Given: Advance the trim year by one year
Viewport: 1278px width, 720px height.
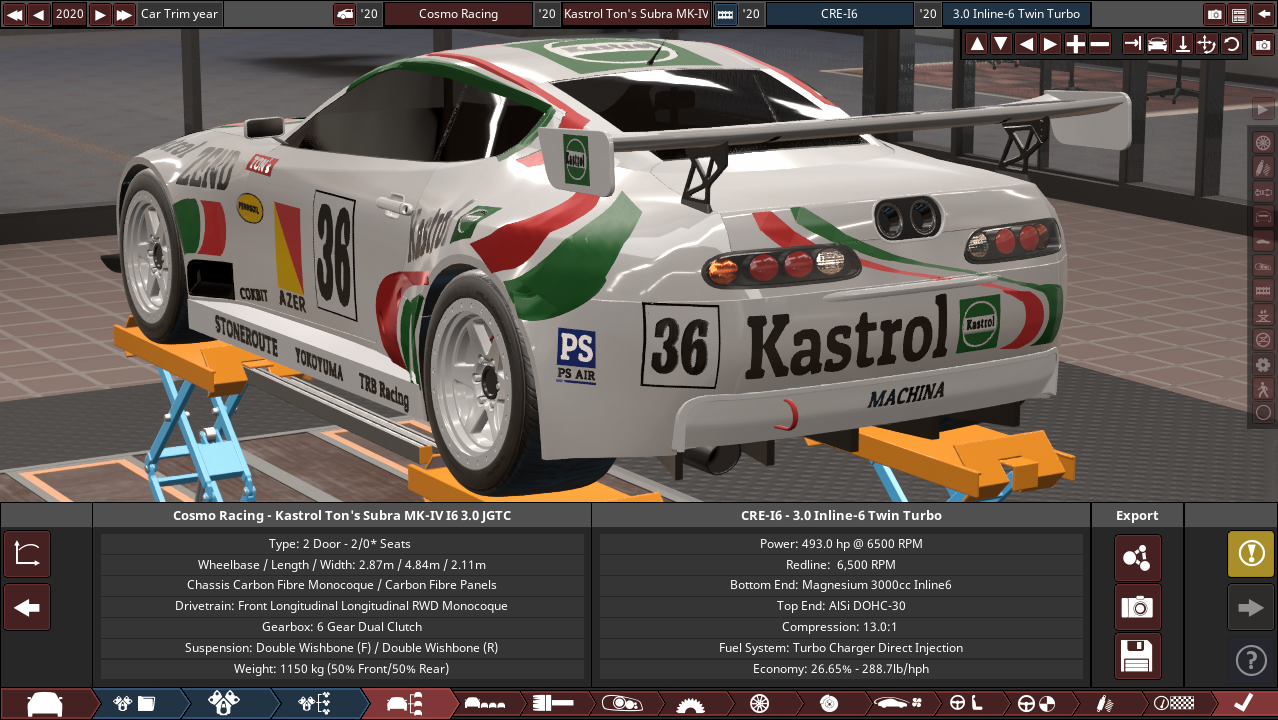Looking at the screenshot, I should tap(100, 14).
